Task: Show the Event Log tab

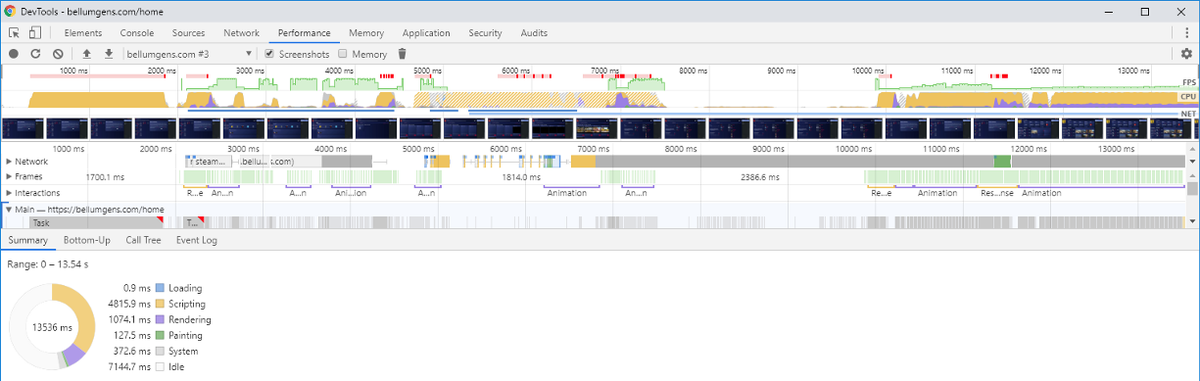Action: click(x=197, y=240)
